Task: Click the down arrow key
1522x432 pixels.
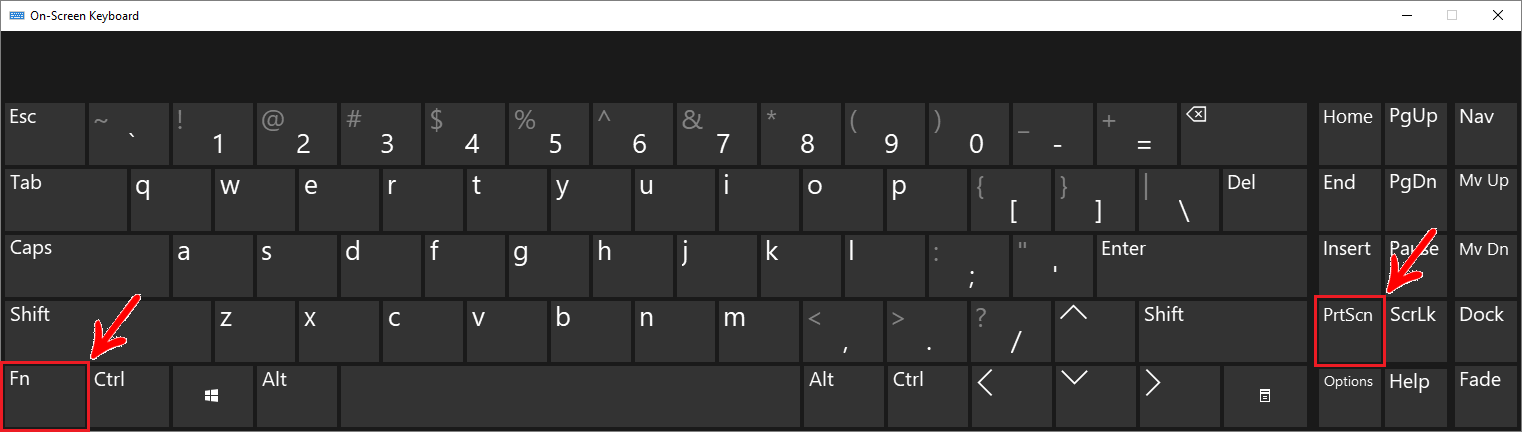Action: click(x=1096, y=397)
